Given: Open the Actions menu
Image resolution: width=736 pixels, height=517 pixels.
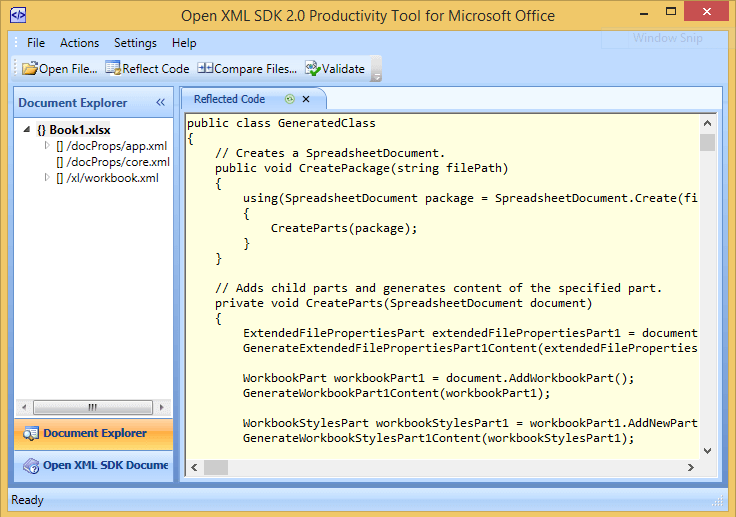Looking at the screenshot, I should coord(79,43).
